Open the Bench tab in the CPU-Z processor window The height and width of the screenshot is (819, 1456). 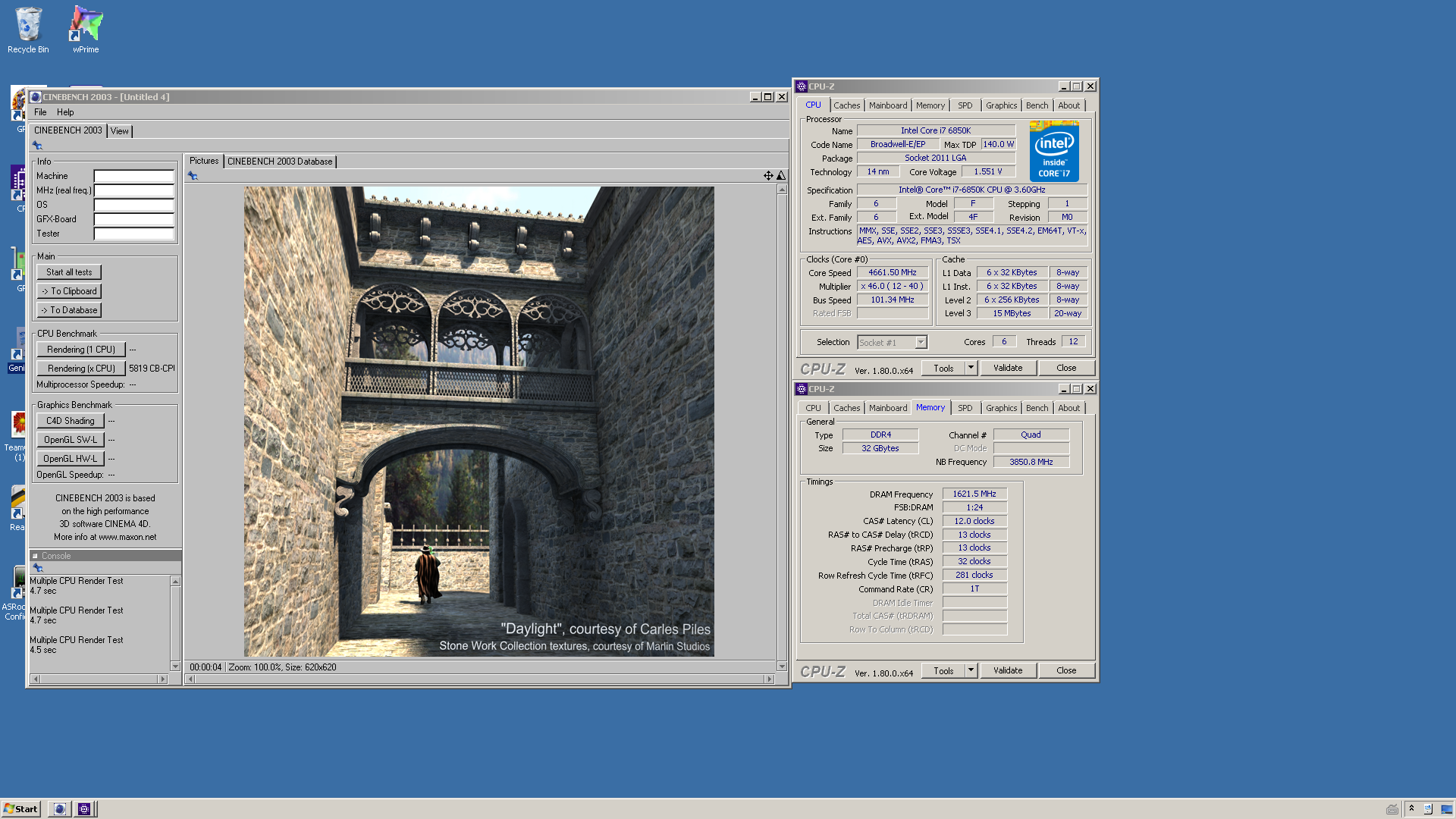click(x=1037, y=105)
